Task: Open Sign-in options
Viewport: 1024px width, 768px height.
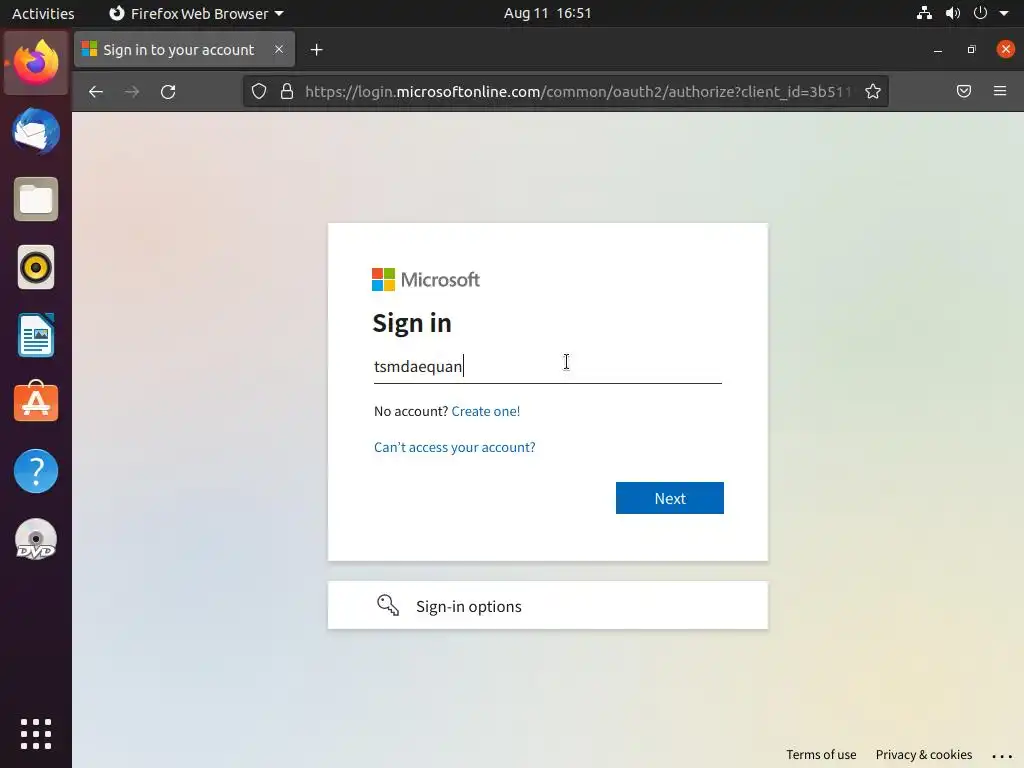Action: tap(548, 605)
